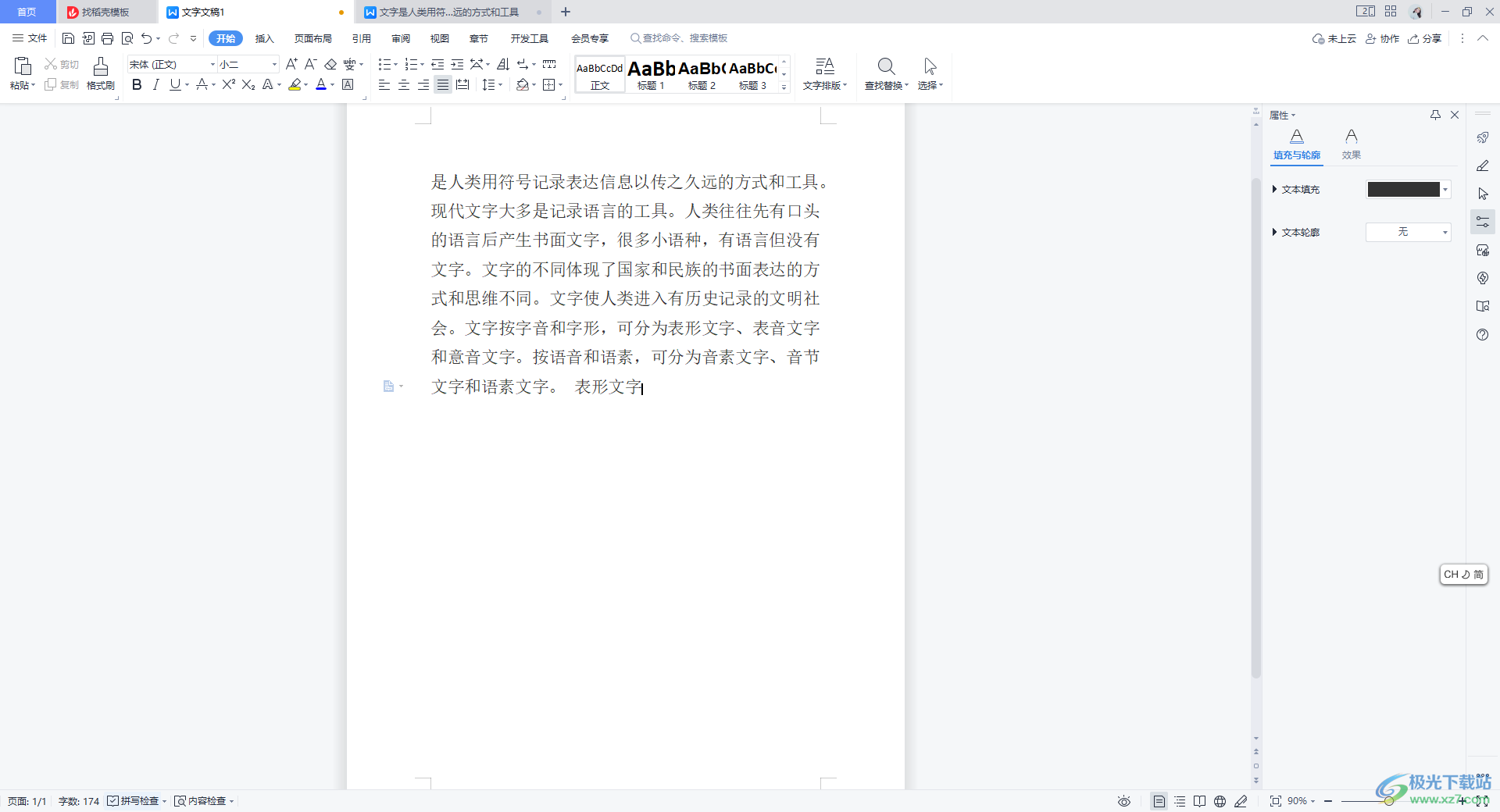
Task: Apply Subscript formatting
Action: (x=248, y=84)
